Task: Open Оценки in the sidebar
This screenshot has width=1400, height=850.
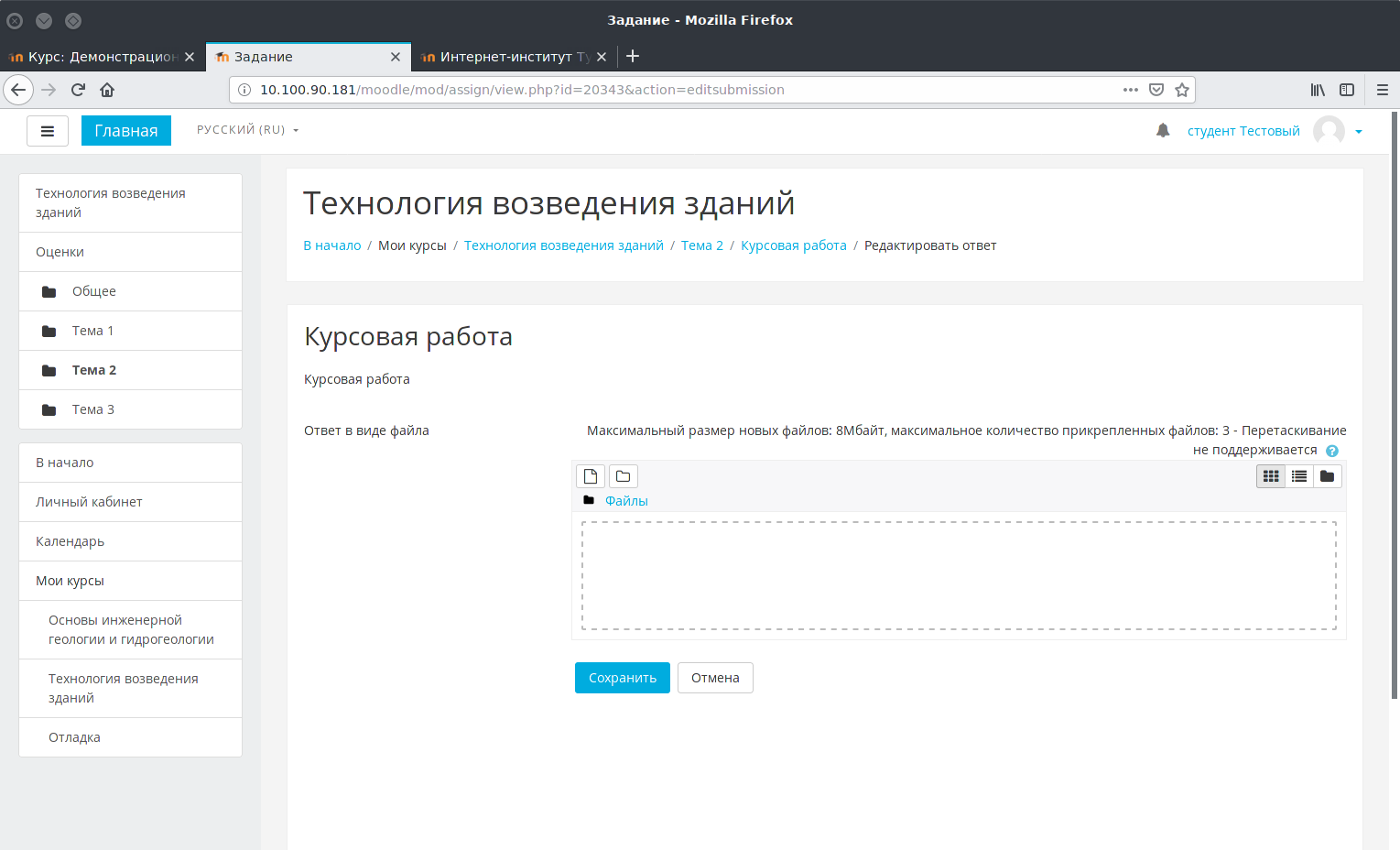Action: tap(130, 252)
